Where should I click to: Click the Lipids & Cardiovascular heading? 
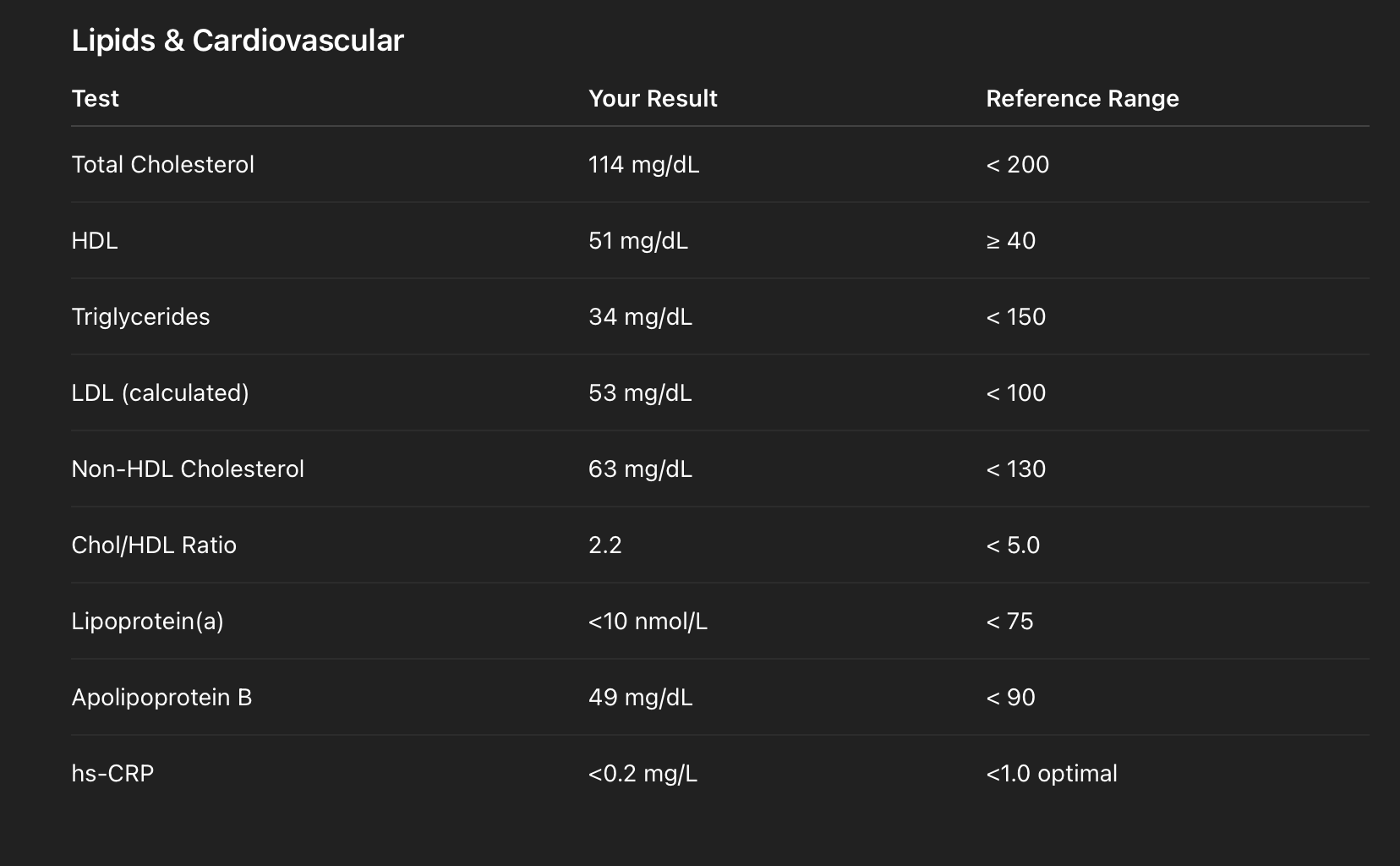[x=238, y=41]
